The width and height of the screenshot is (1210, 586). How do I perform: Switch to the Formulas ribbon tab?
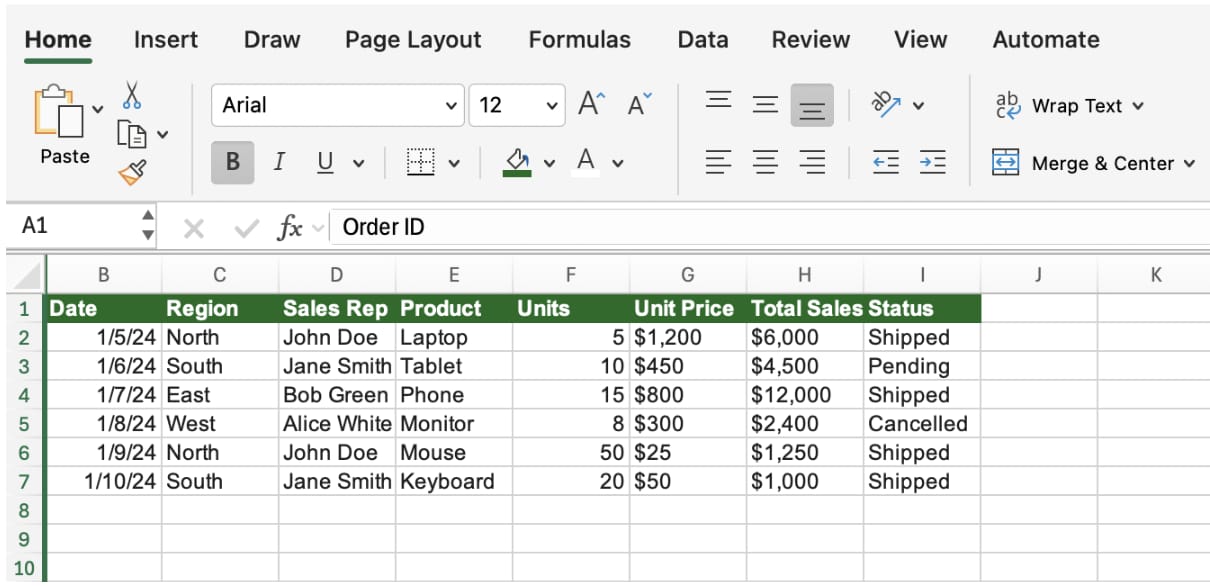579,40
